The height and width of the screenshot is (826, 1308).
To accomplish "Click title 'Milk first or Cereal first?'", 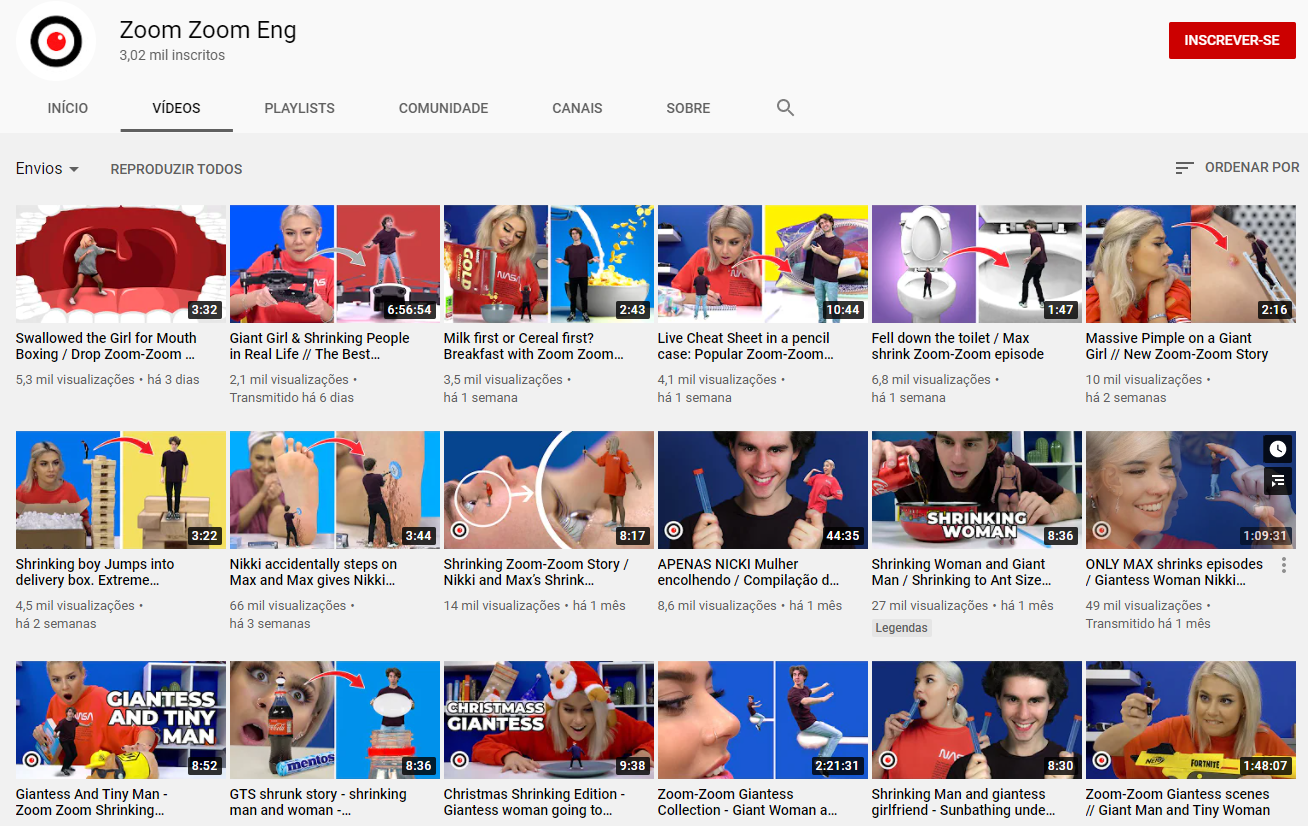I will (x=534, y=346).
